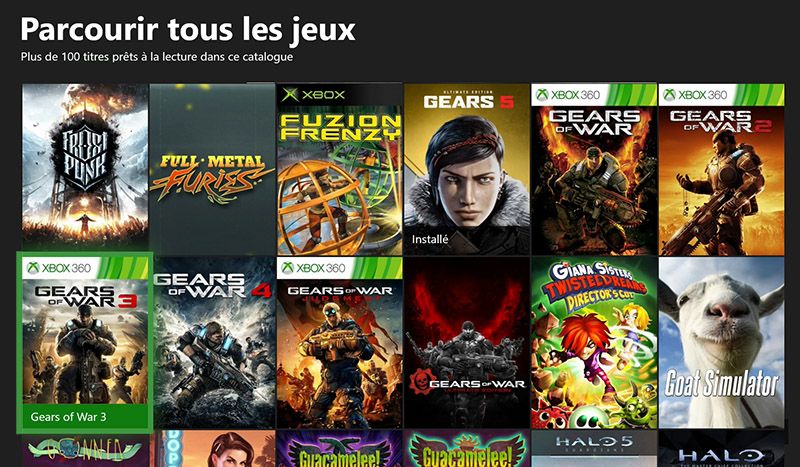Open the green Guacamelee! tile

(467, 449)
